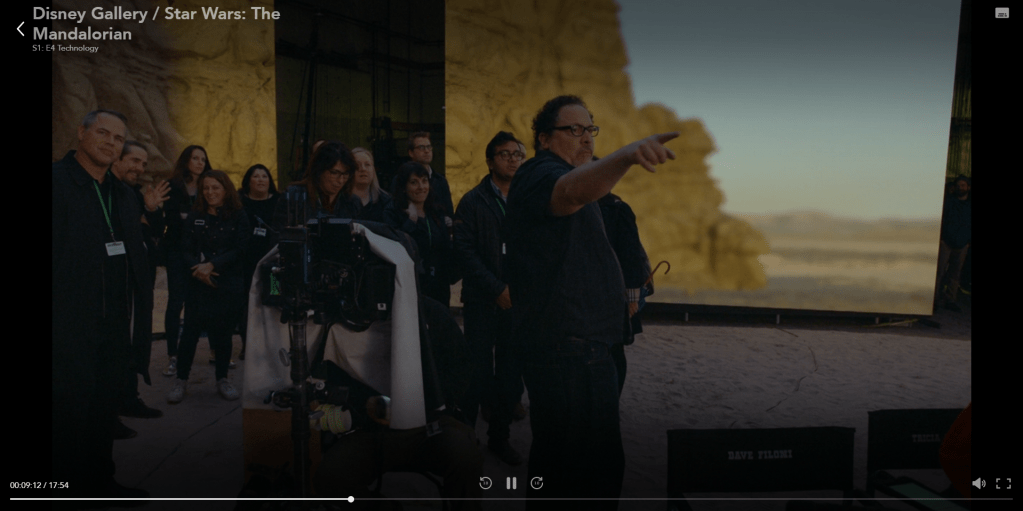Rewind the video ten seconds
This screenshot has height=511, width=1023.
(485, 483)
